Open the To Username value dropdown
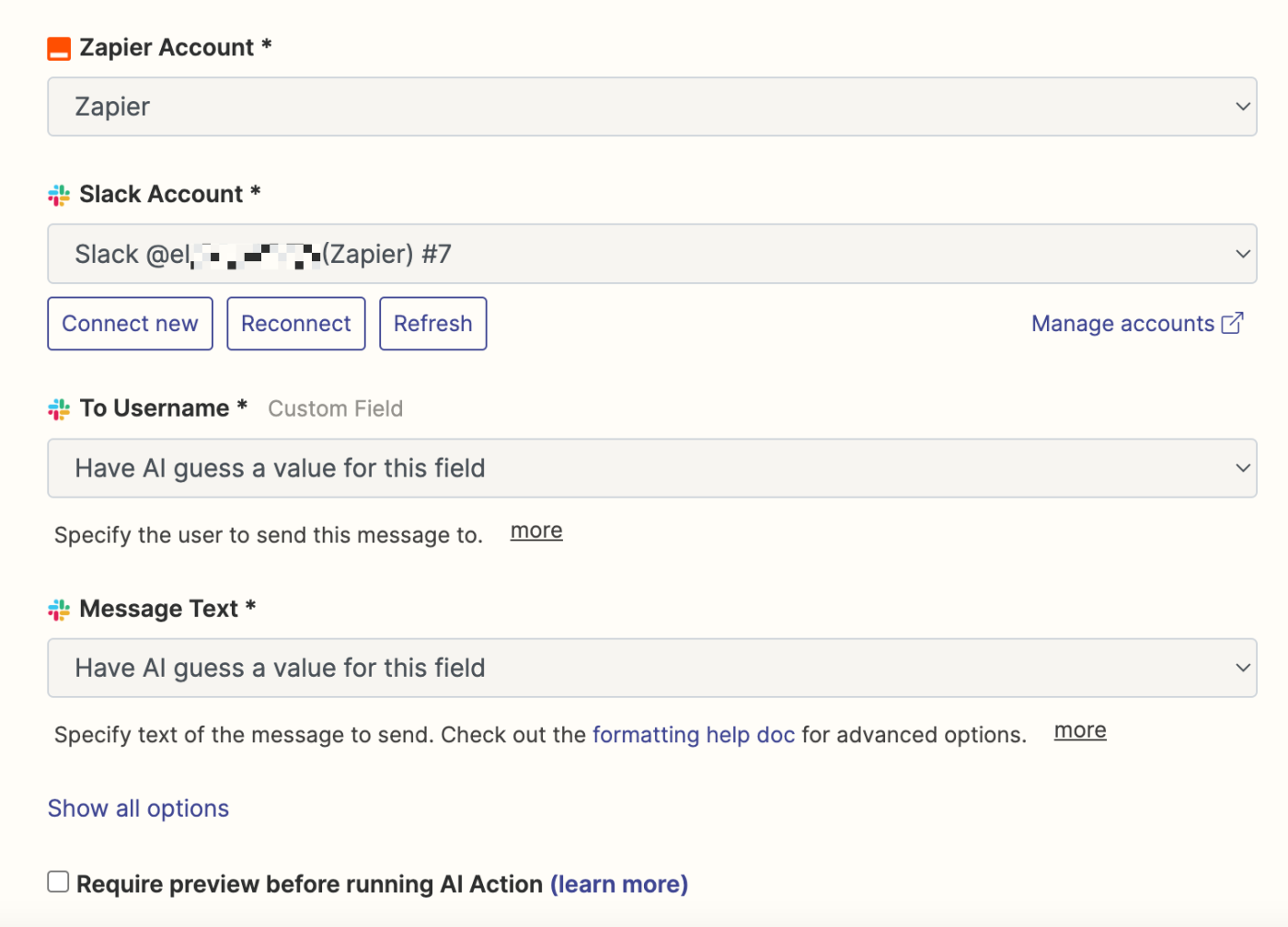The image size is (1288, 927). click(652, 468)
